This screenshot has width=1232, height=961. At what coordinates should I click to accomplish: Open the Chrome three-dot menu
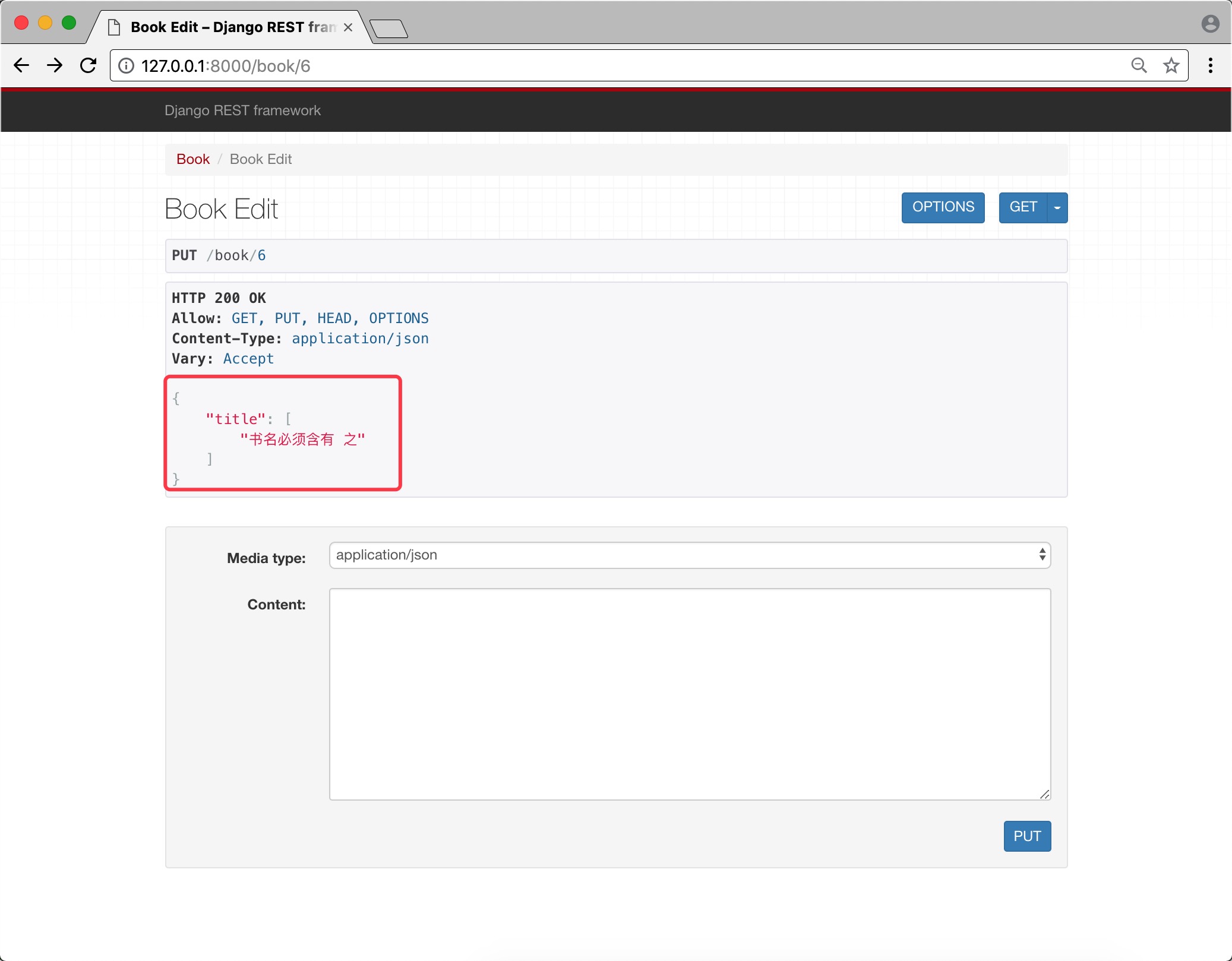(x=1210, y=65)
